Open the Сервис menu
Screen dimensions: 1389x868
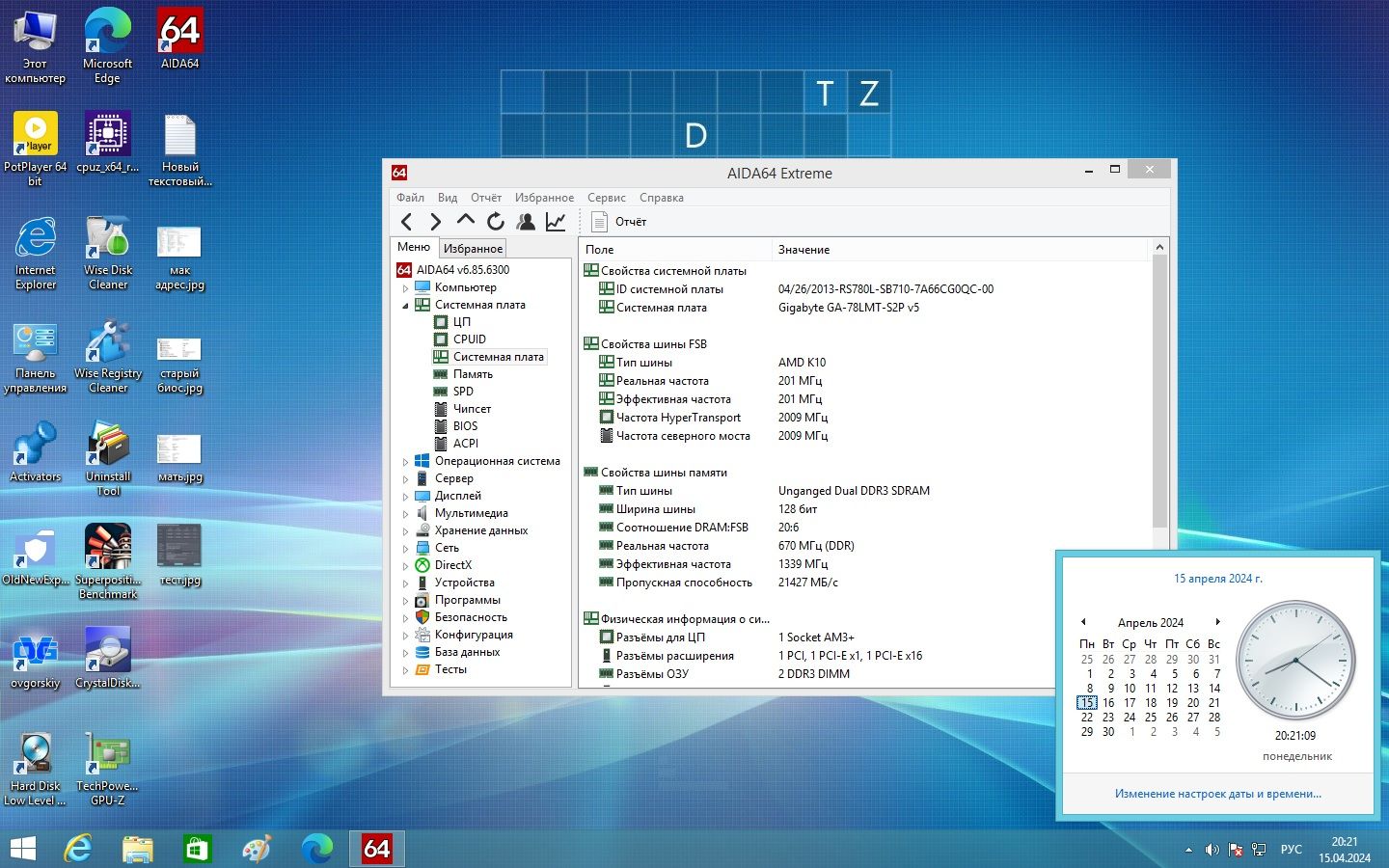tap(607, 198)
